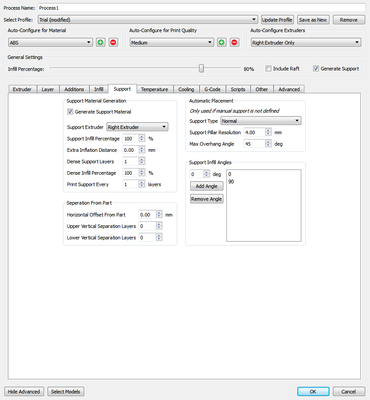Open Medium print quality dropdown
This screenshot has width=370, height=400.
click(x=171, y=43)
